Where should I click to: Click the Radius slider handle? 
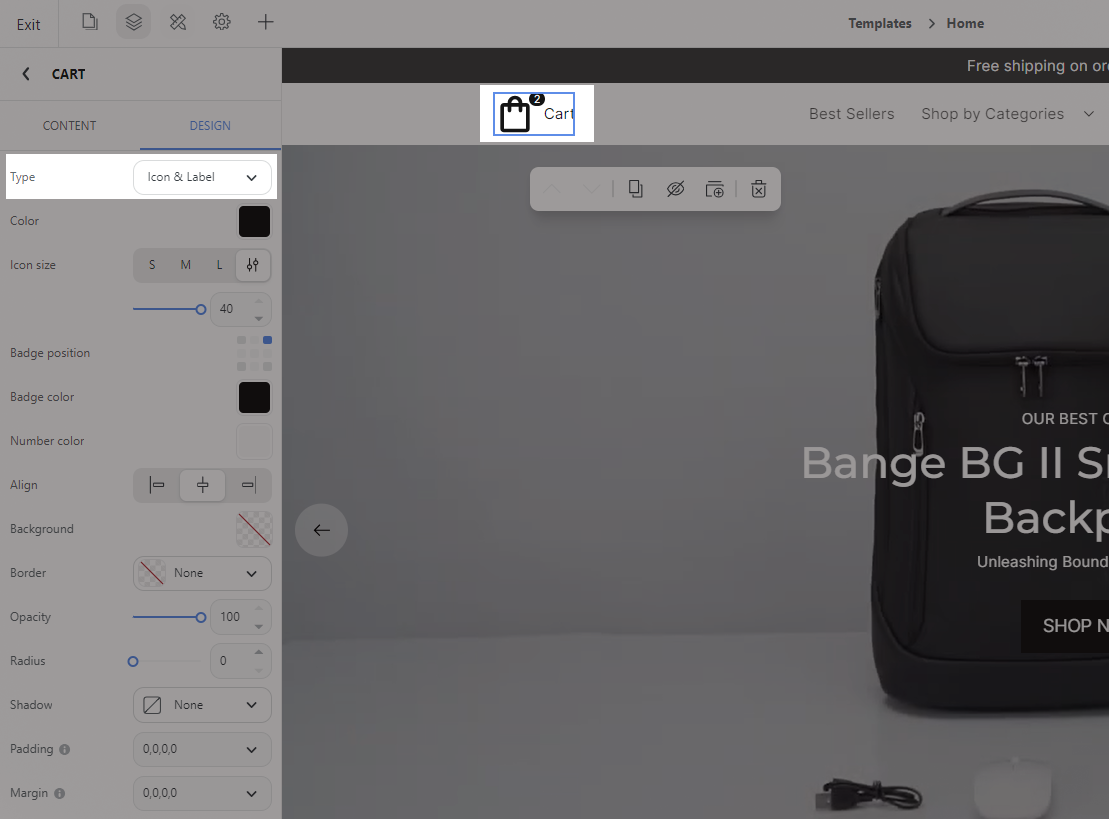(x=133, y=662)
